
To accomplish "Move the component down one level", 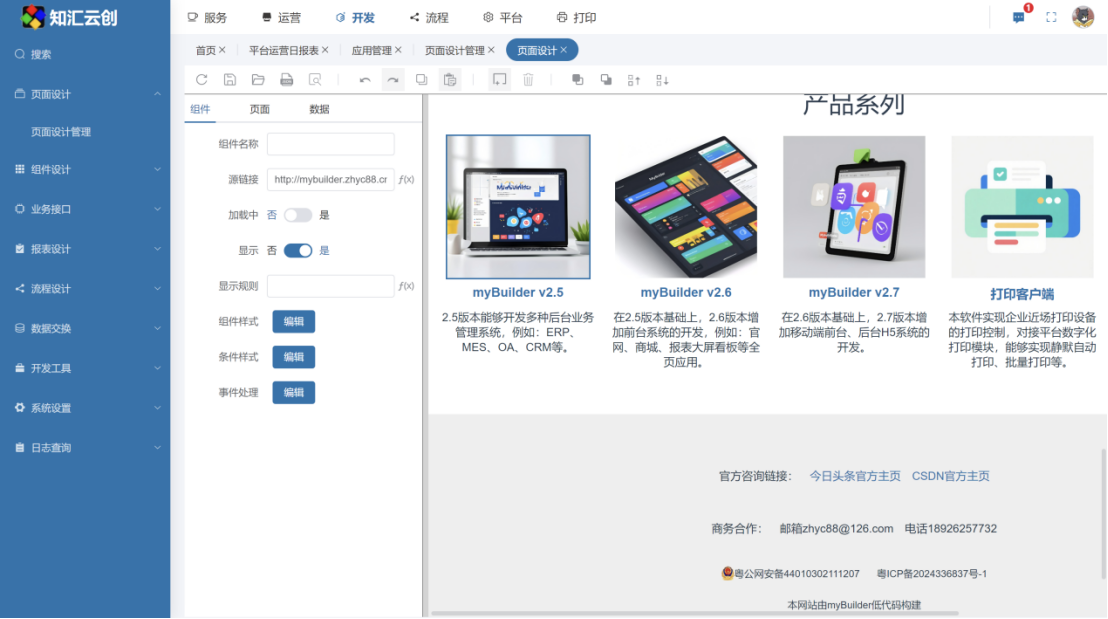I will tap(662, 80).
